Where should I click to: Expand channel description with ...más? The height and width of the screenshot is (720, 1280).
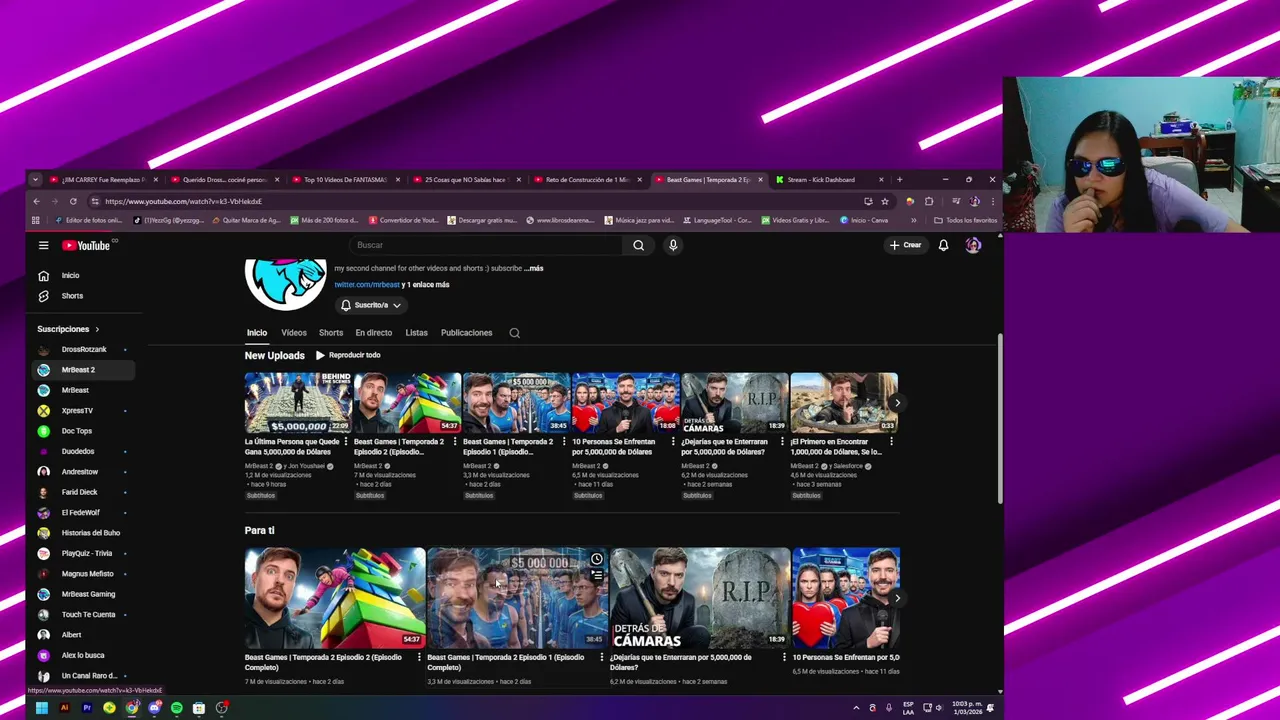pos(534,268)
